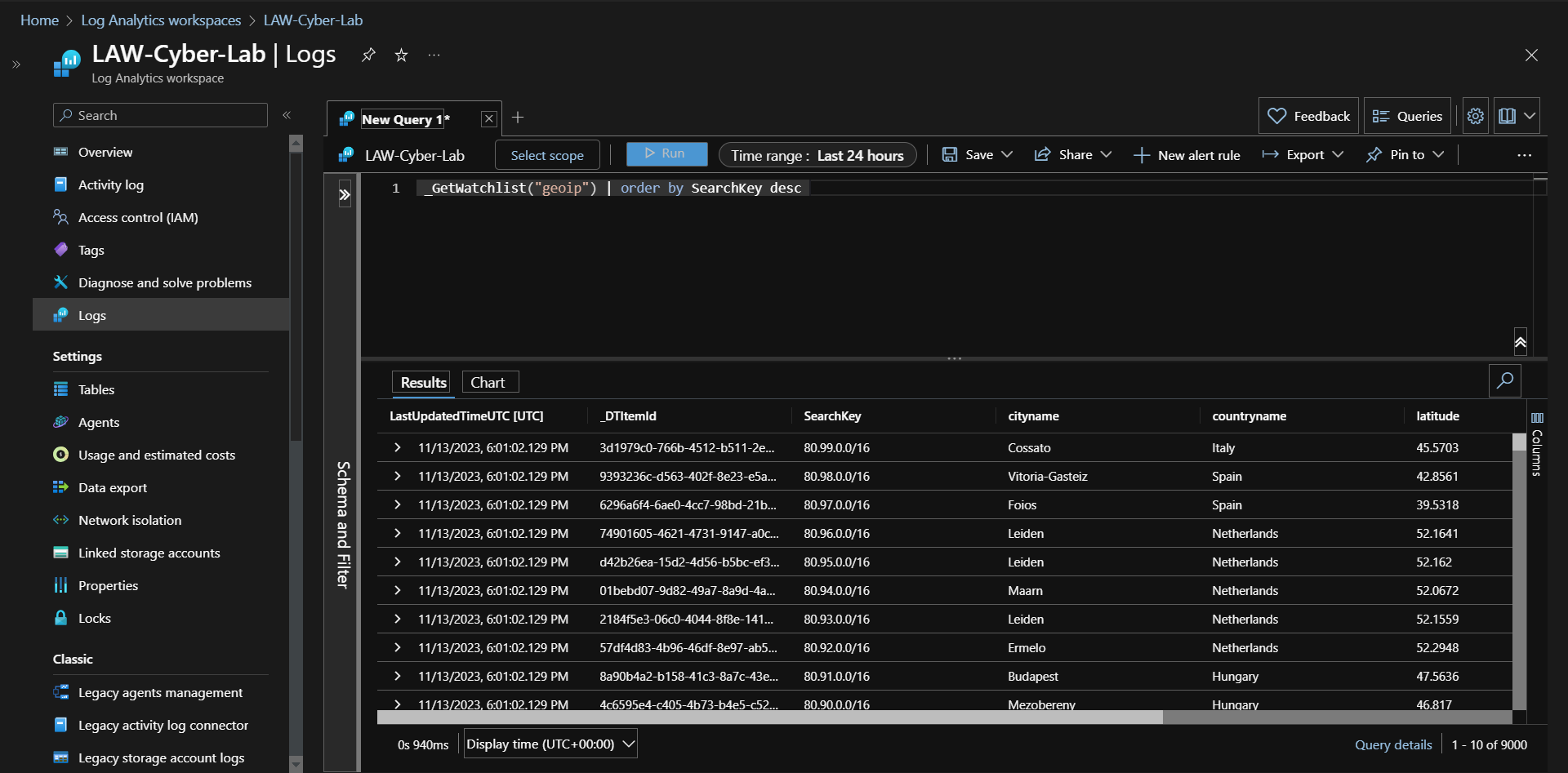The height and width of the screenshot is (773, 1568).
Task: Open the Feedback button
Action: coord(1308,116)
